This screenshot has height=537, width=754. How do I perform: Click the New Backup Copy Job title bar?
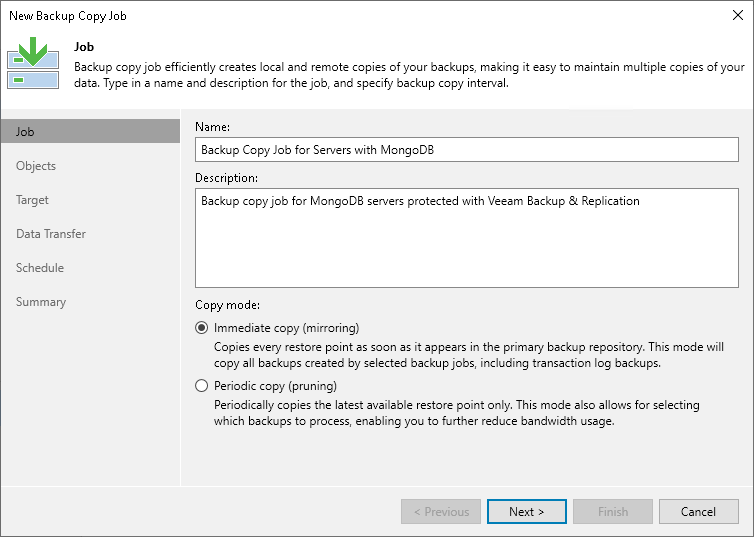[300, 16]
